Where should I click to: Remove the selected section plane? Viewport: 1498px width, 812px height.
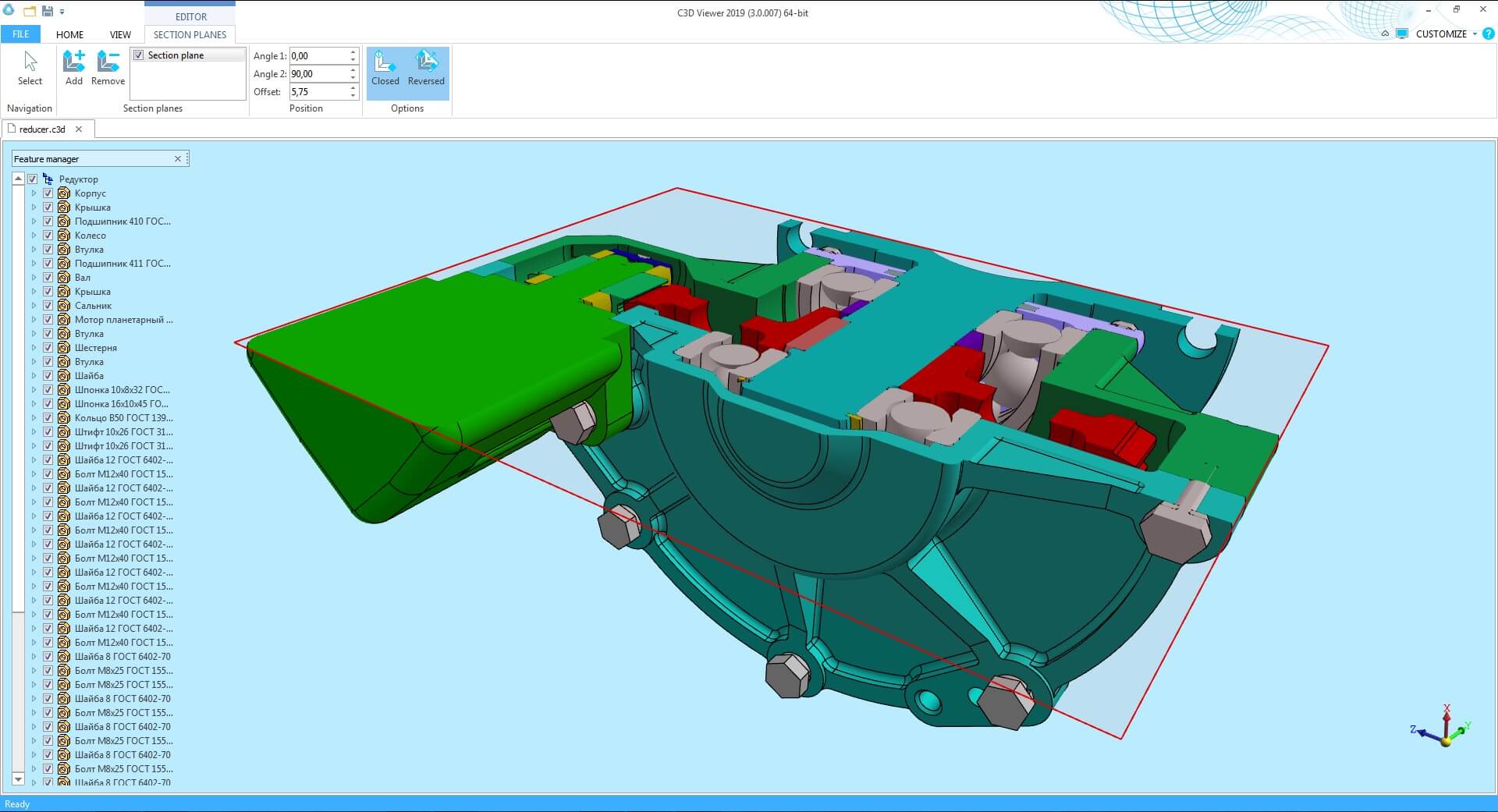(x=108, y=68)
